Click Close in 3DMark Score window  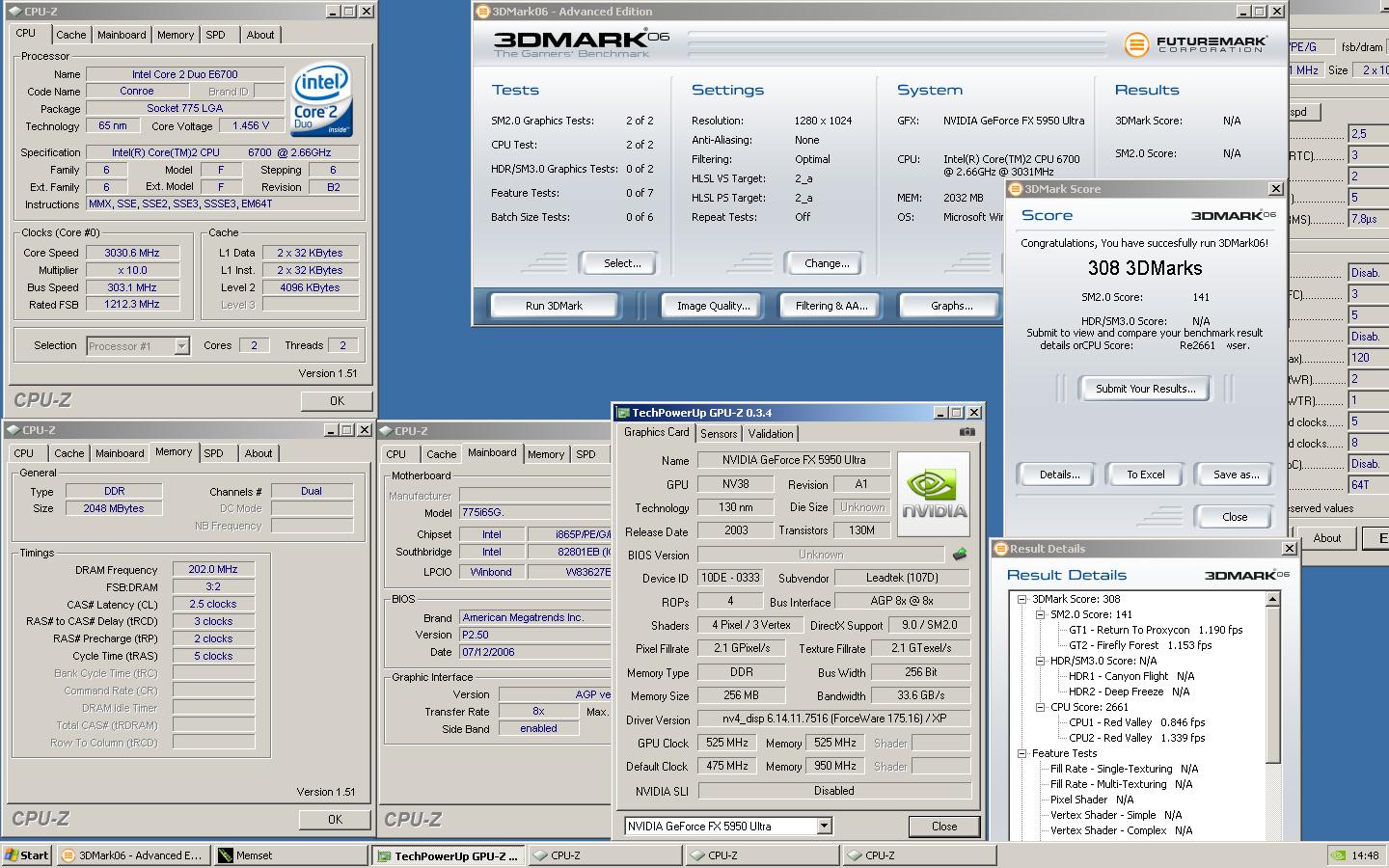[1235, 517]
